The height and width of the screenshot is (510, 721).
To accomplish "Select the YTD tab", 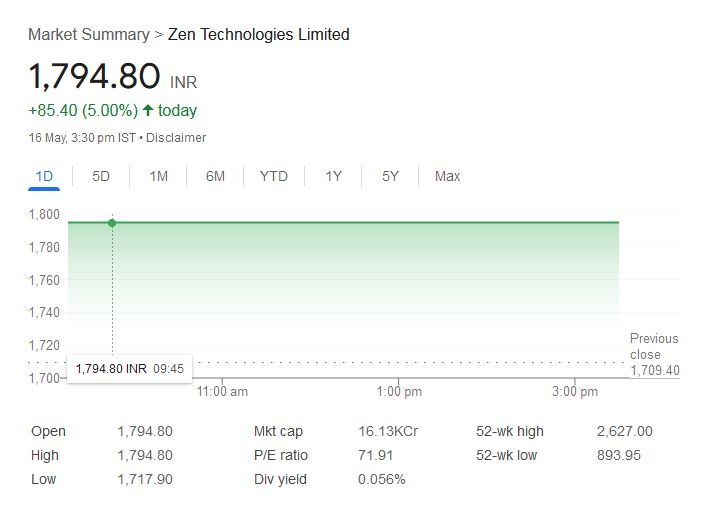I will 274,176.
